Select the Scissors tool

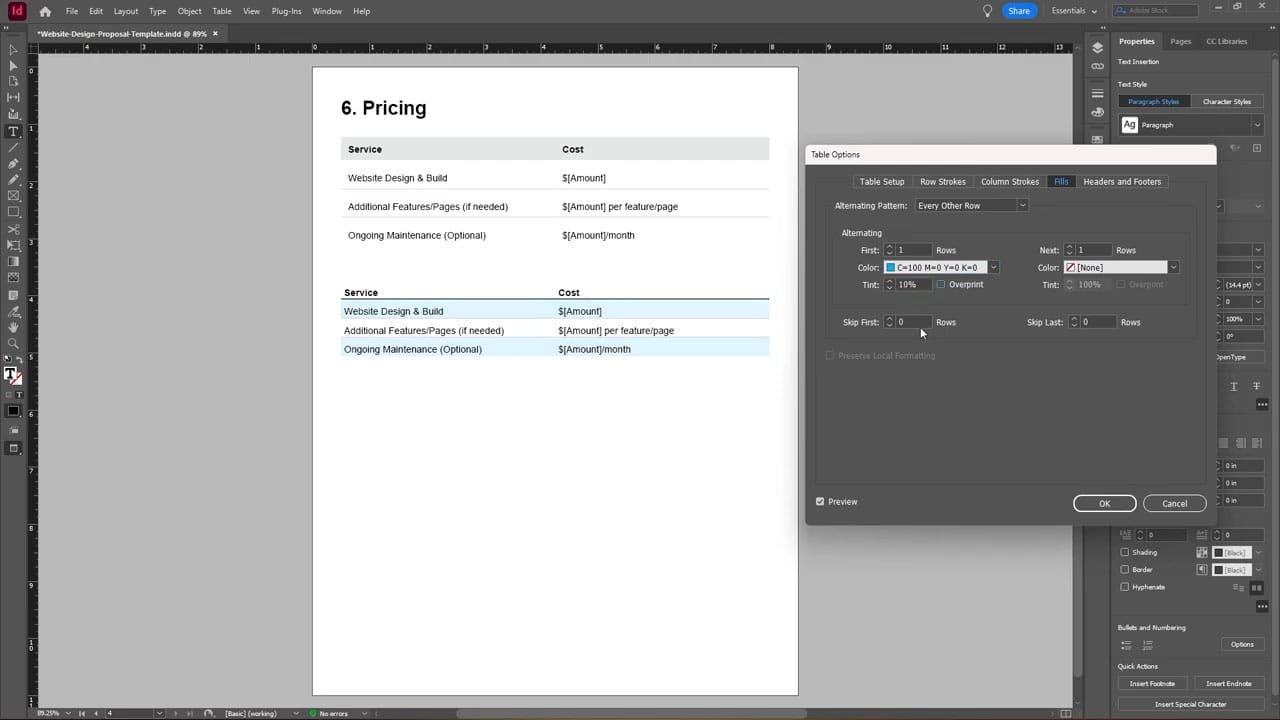[13, 230]
